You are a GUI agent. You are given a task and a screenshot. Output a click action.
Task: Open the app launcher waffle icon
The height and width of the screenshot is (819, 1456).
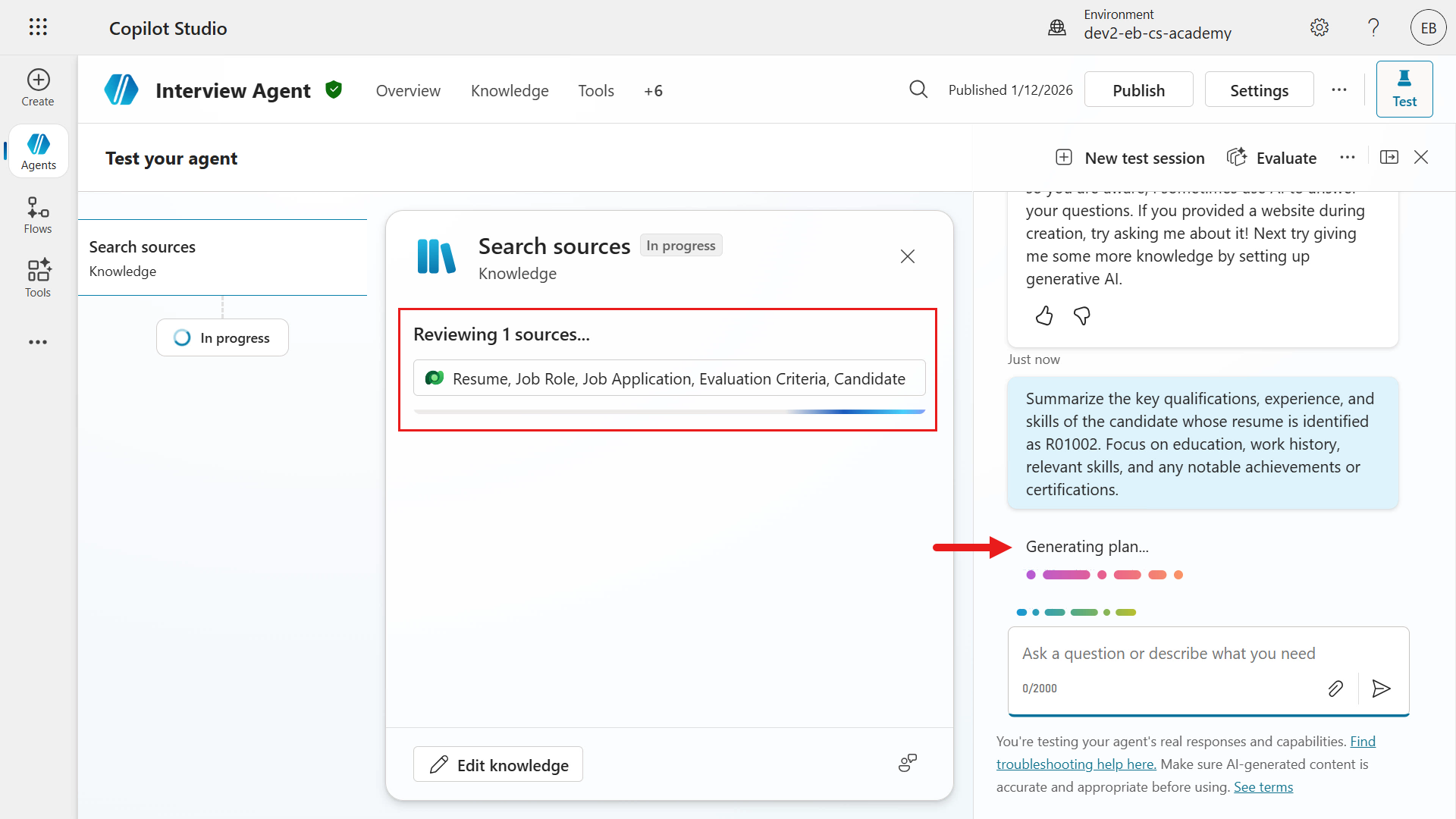click(38, 27)
